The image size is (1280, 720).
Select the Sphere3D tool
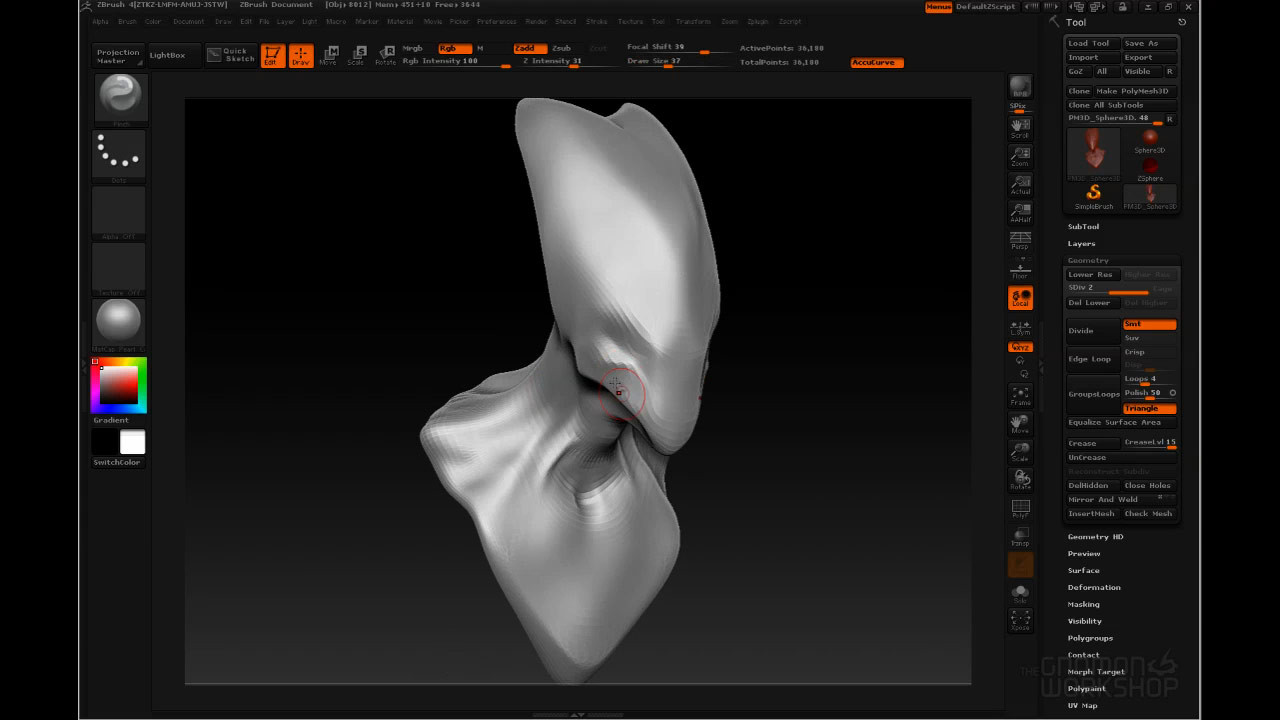(1150, 140)
